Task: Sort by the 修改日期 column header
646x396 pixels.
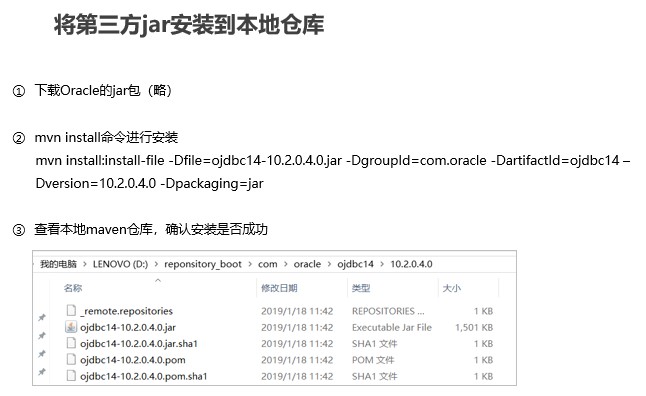Action: click(279, 288)
